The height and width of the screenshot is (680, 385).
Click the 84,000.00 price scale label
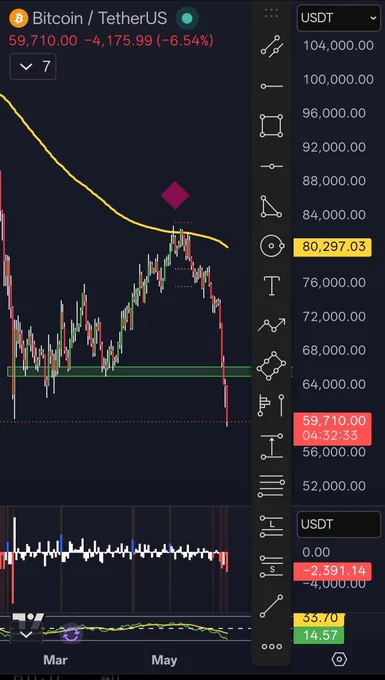(334, 215)
